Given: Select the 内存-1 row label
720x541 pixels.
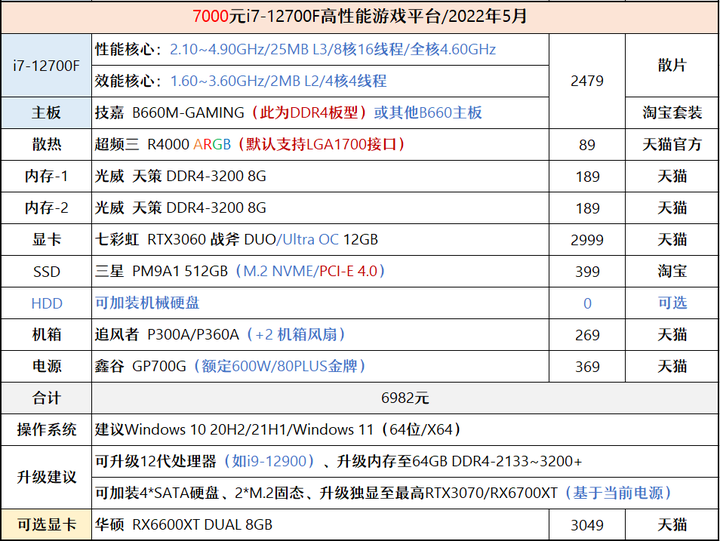Looking at the screenshot, I should click(x=46, y=176).
